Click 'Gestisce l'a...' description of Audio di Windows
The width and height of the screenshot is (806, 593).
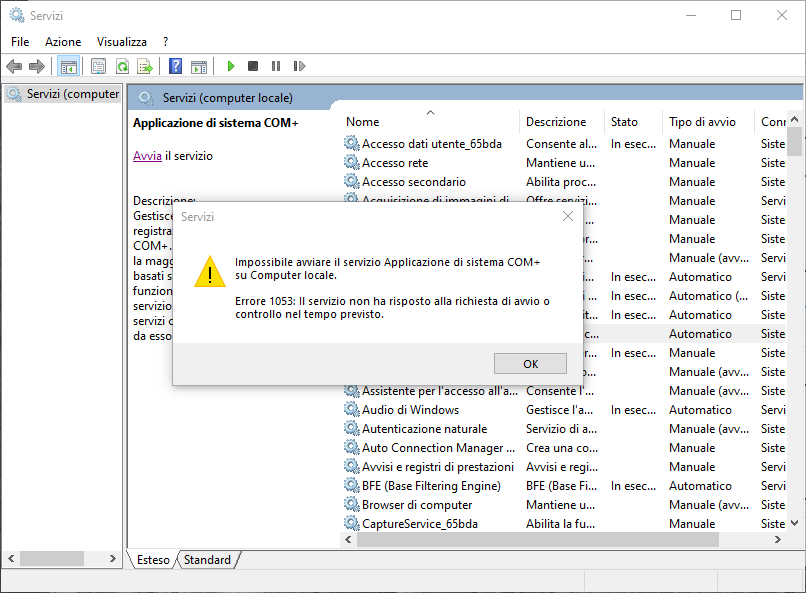pyautogui.click(x=559, y=410)
